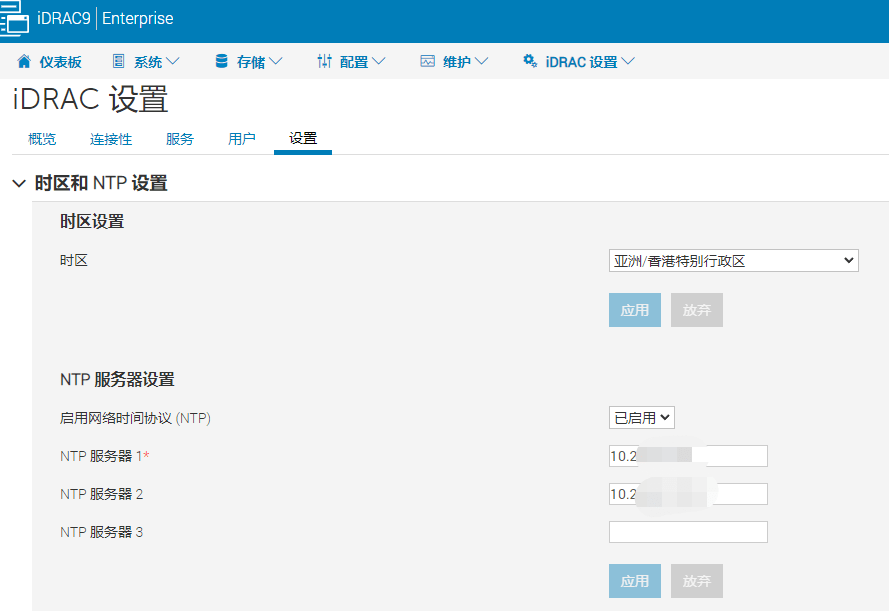
Task: Click the gear icon beside iDRAC 设置
Action: coord(529,61)
